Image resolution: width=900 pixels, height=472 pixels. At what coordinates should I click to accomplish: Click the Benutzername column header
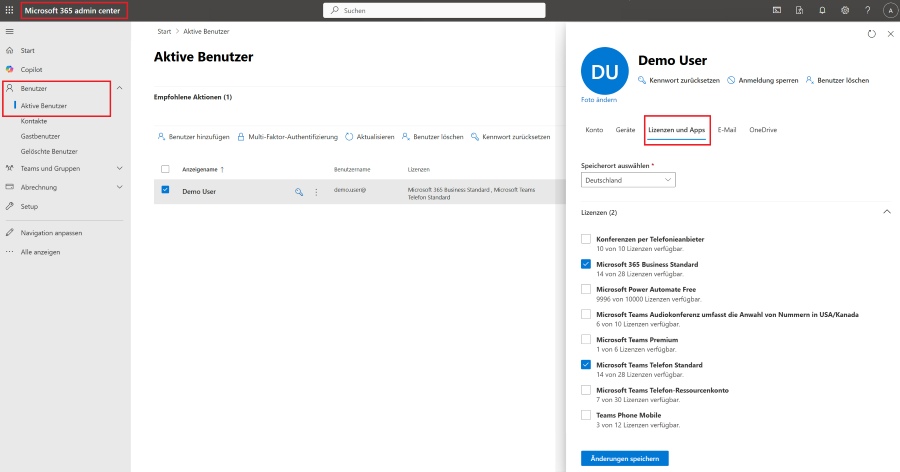tap(352, 169)
